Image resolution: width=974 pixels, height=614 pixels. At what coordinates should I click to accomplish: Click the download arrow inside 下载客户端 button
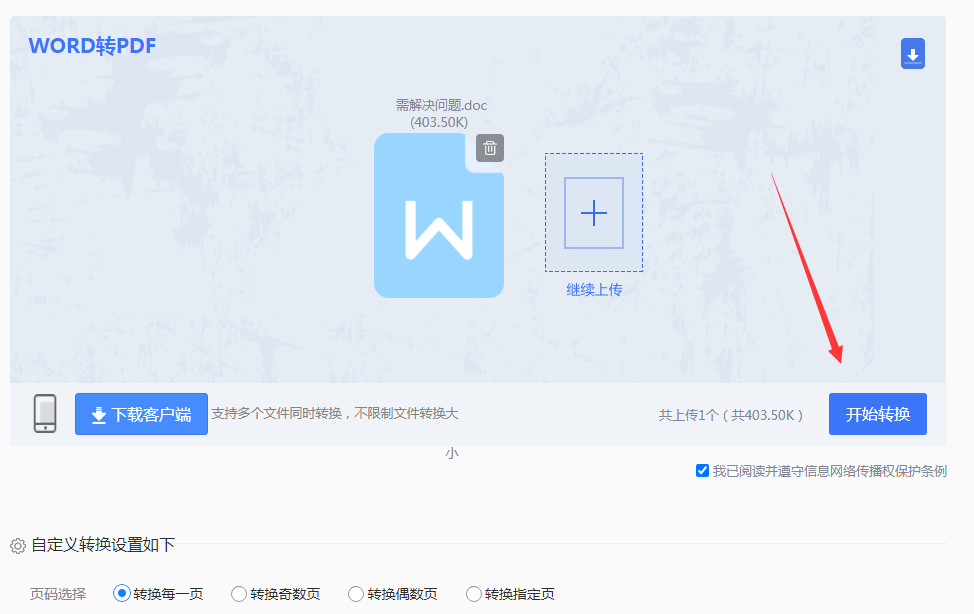(x=96, y=413)
